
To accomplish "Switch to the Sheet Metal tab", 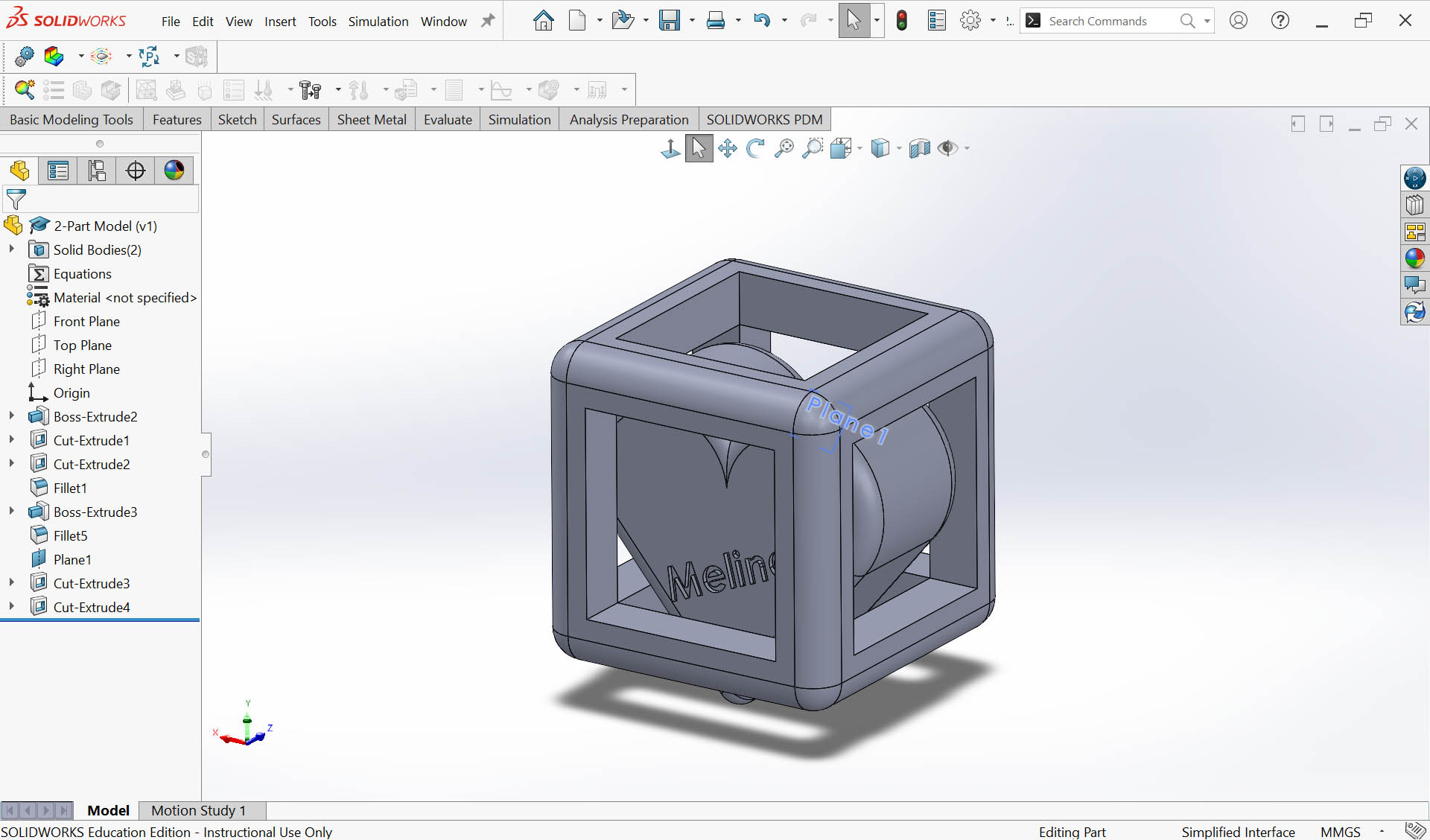I will point(372,120).
